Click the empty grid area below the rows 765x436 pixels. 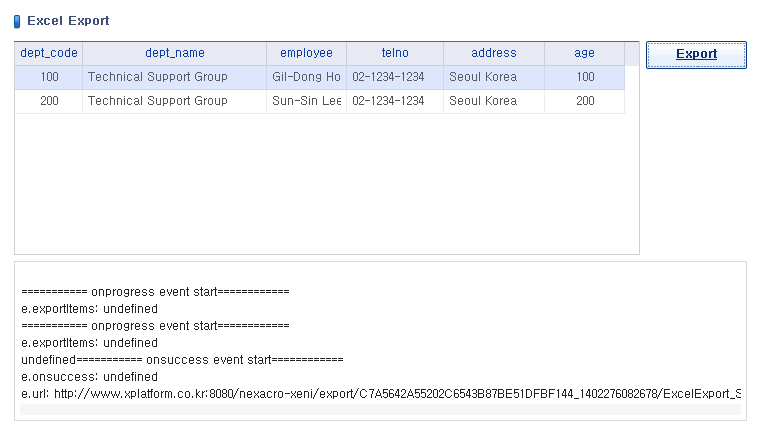(327, 183)
